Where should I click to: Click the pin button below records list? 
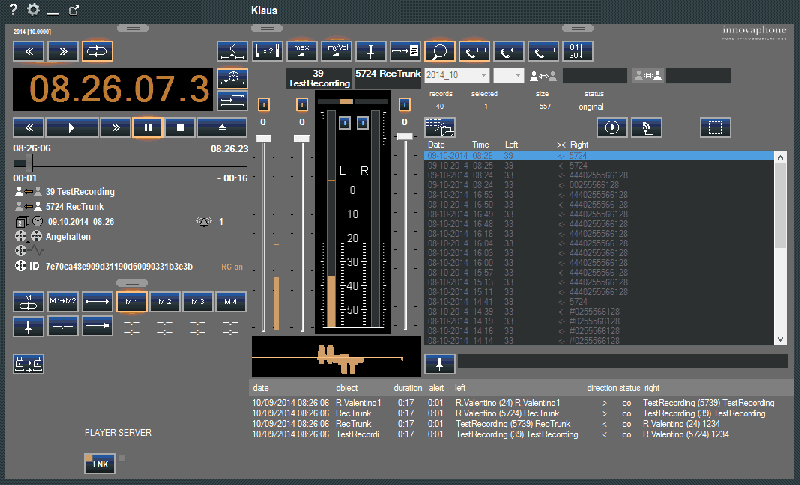[440, 364]
